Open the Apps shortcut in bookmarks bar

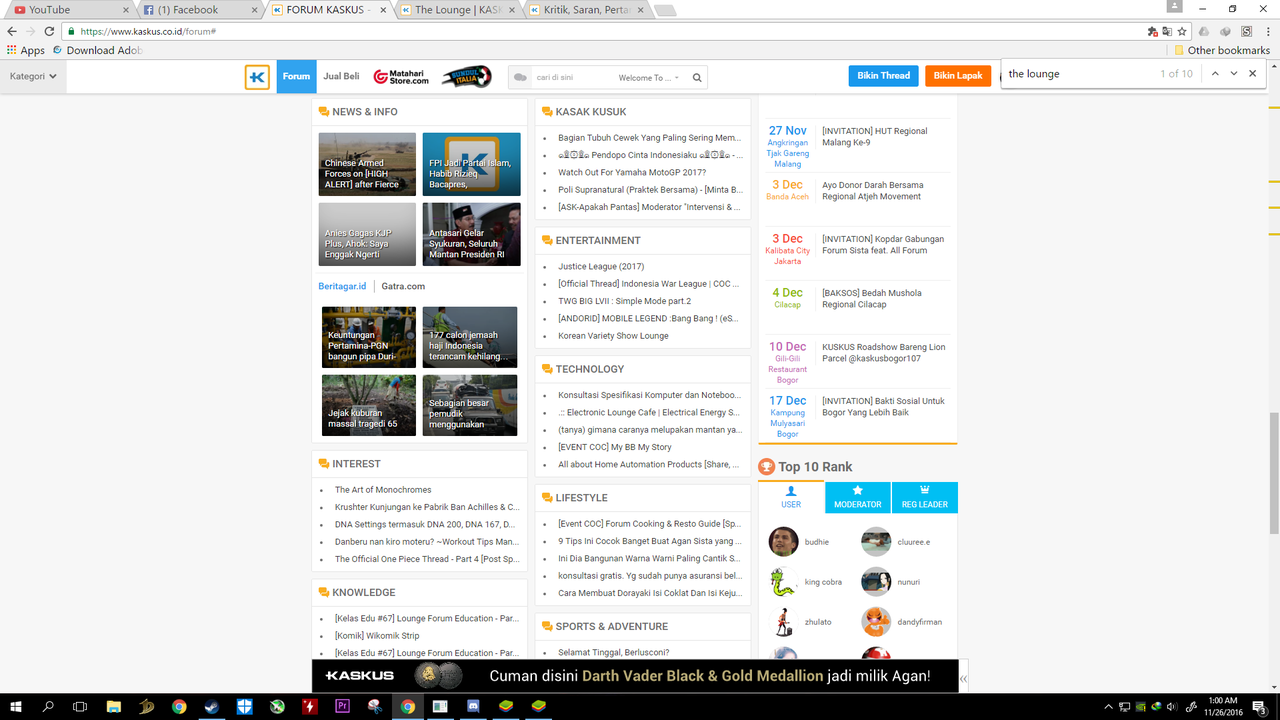(26, 50)
